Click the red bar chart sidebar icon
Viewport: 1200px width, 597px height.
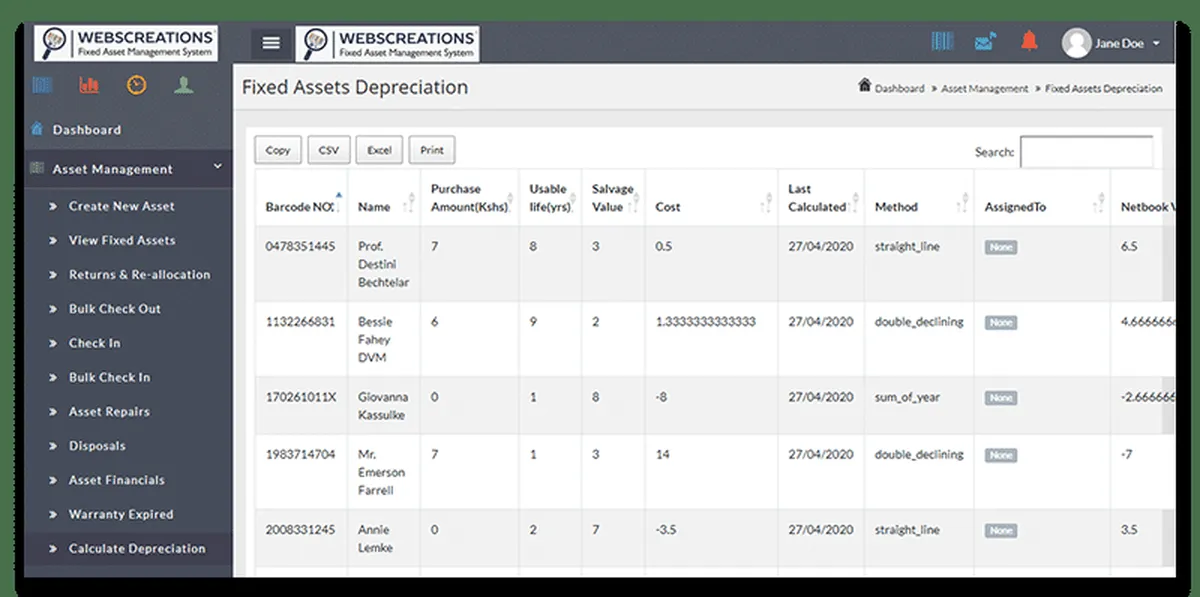pos(90,86)
